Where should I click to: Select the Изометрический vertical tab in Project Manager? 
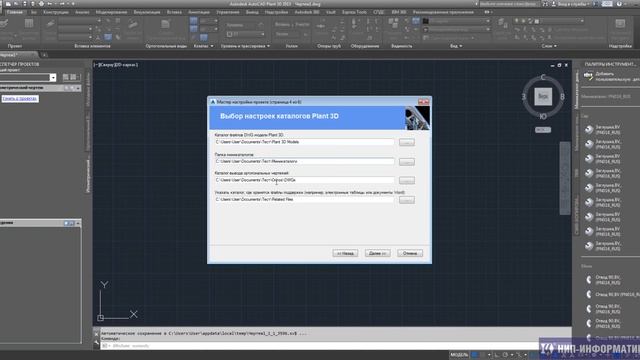click(88, 176)
